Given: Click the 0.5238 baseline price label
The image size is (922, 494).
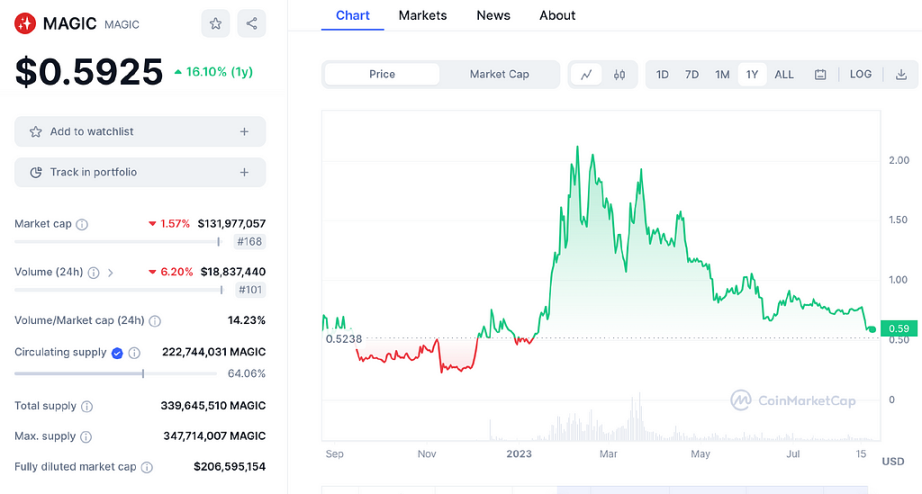Looking at the screenshot, I should pyautogui.click(x=344, y=339).
